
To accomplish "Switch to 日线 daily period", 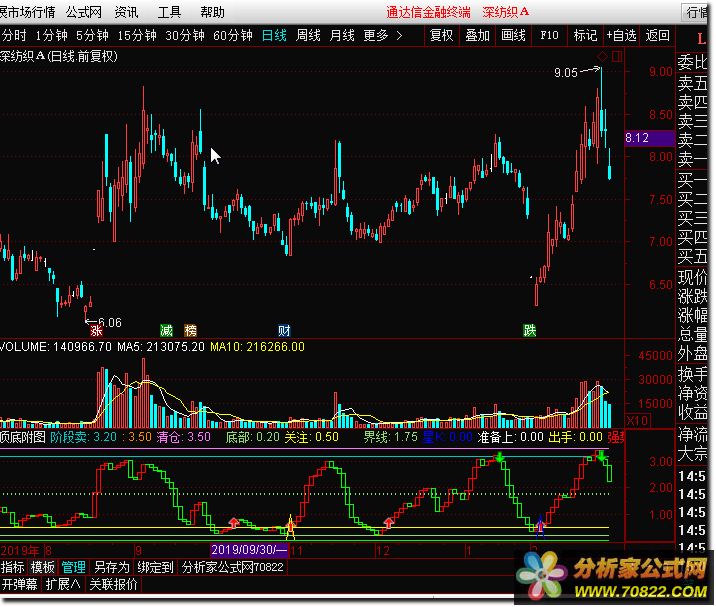I will (274, 35).
